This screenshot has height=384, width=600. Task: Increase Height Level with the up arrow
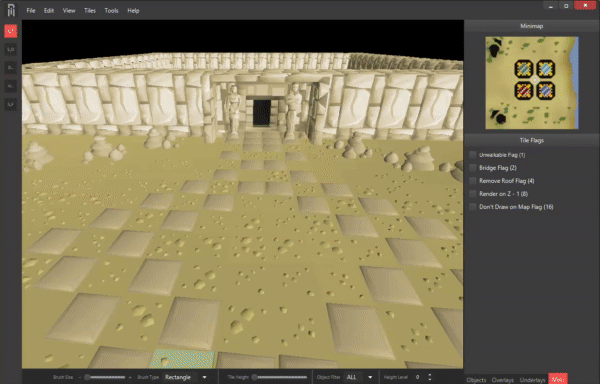(430, 375)
